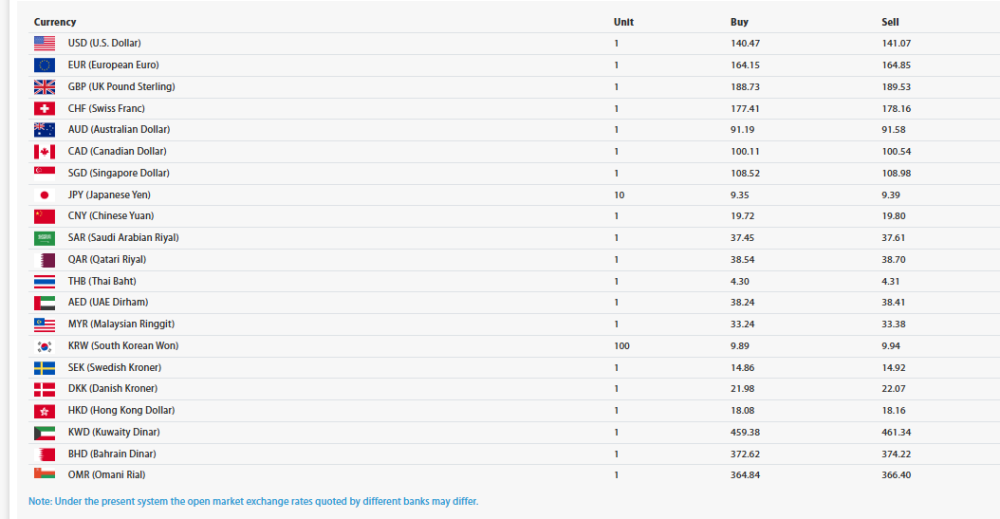Click the Unit column header
This screenshot has width=1000, height=519.
pyautogui.click(x=623, y=22)
